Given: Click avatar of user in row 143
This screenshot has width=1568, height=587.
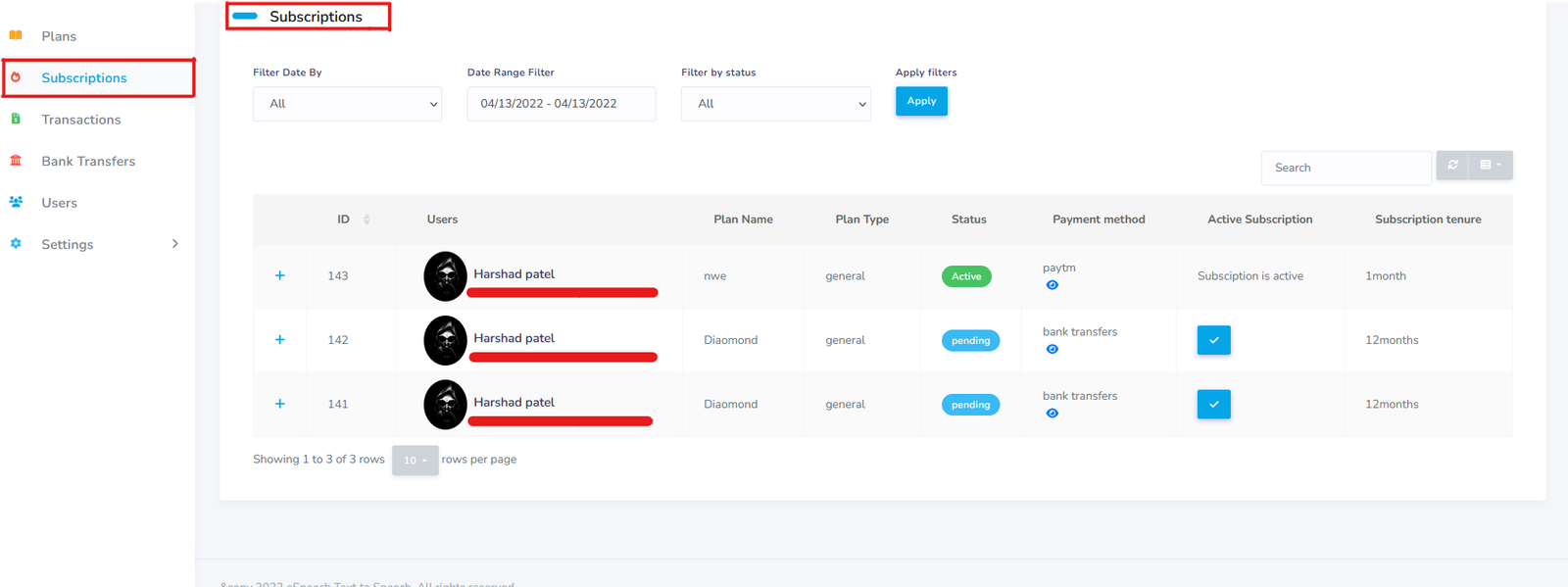Looking at the screenshot, I should [x=445, y=276].
